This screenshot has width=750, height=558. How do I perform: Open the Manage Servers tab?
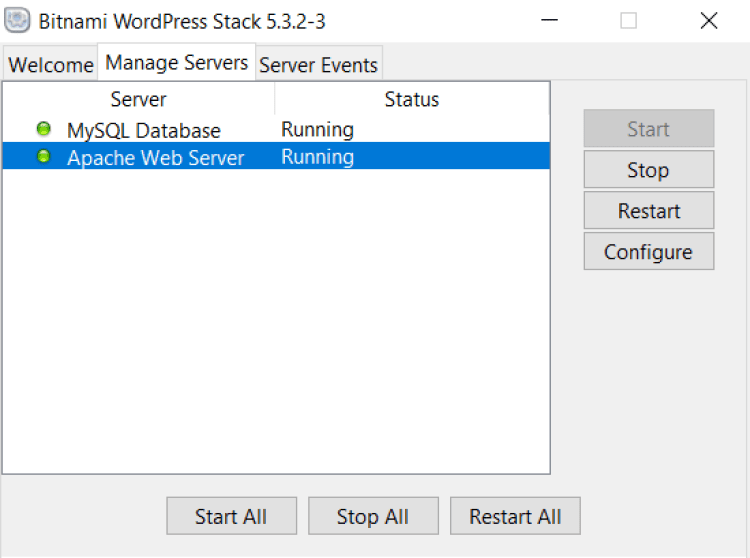pyautogui.click(x=176, y=63)
